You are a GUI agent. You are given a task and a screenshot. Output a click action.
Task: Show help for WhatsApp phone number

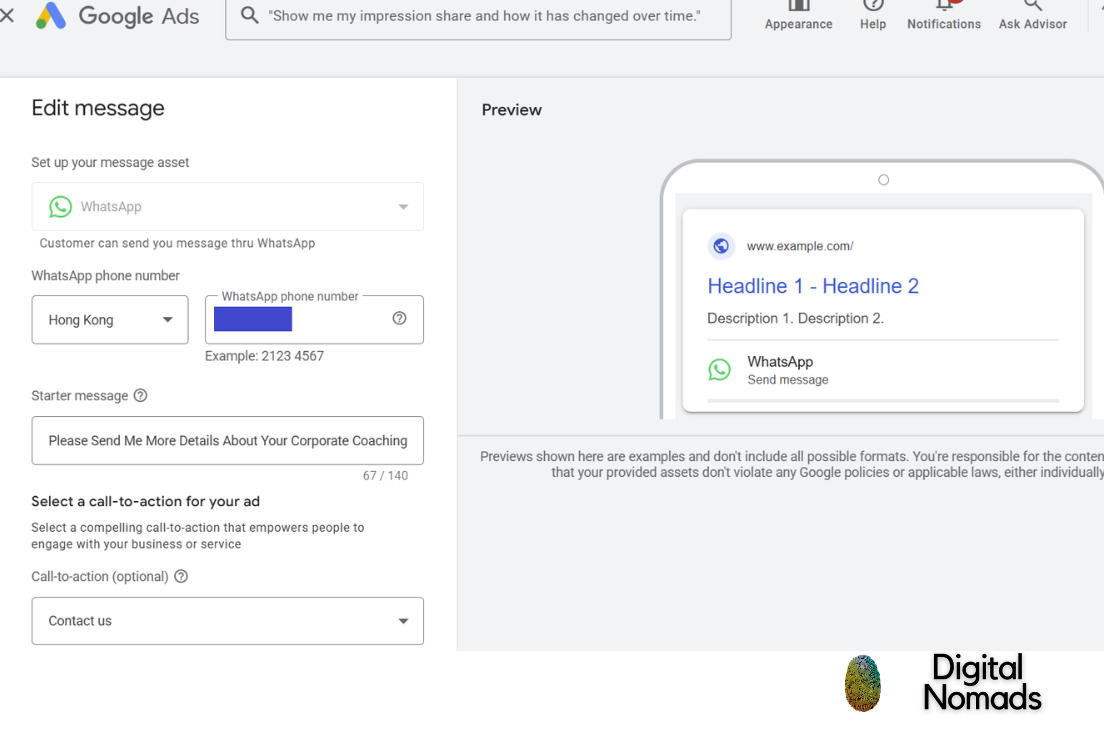point(399,318)
